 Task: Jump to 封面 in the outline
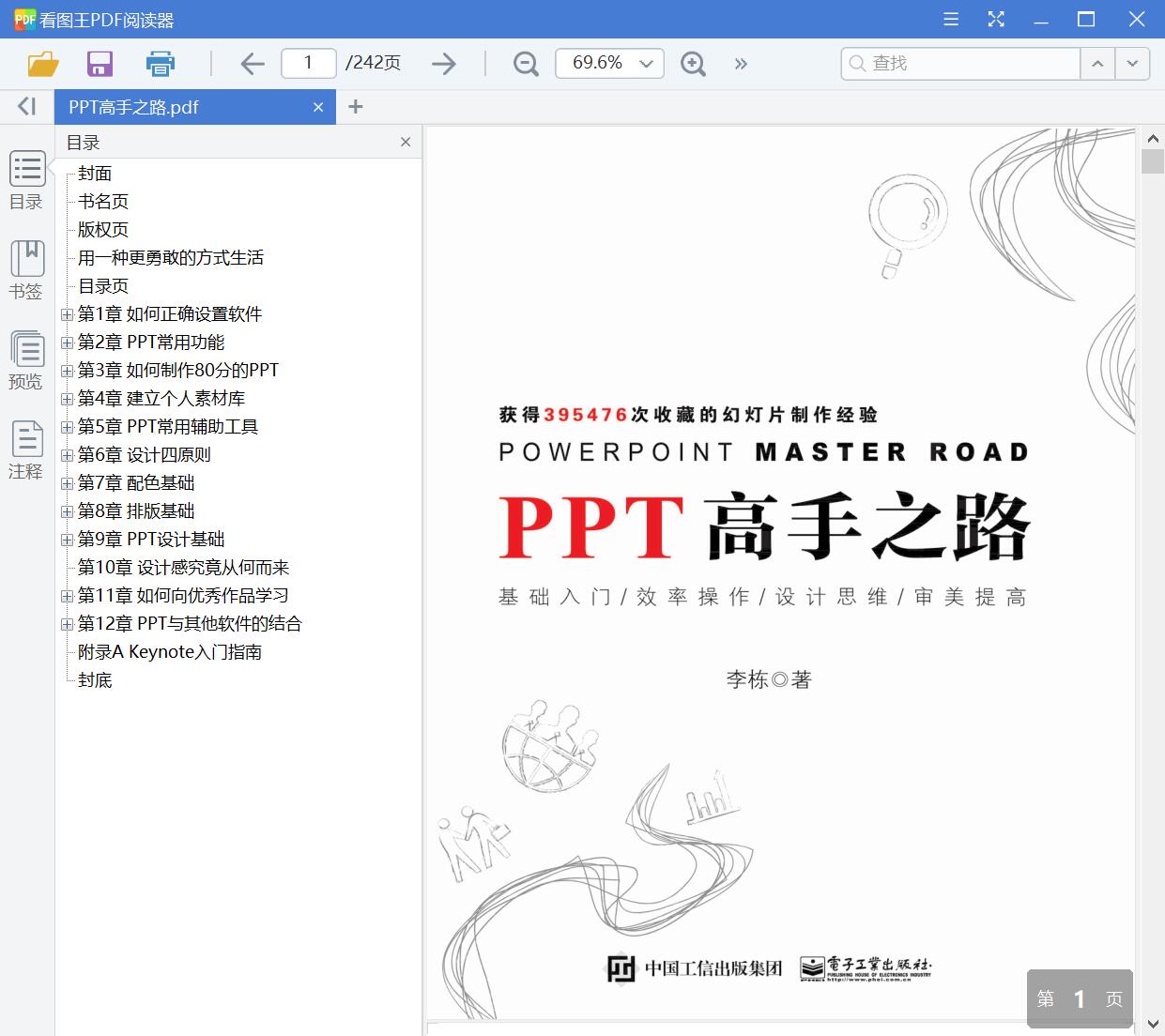[x=95, y=174]
